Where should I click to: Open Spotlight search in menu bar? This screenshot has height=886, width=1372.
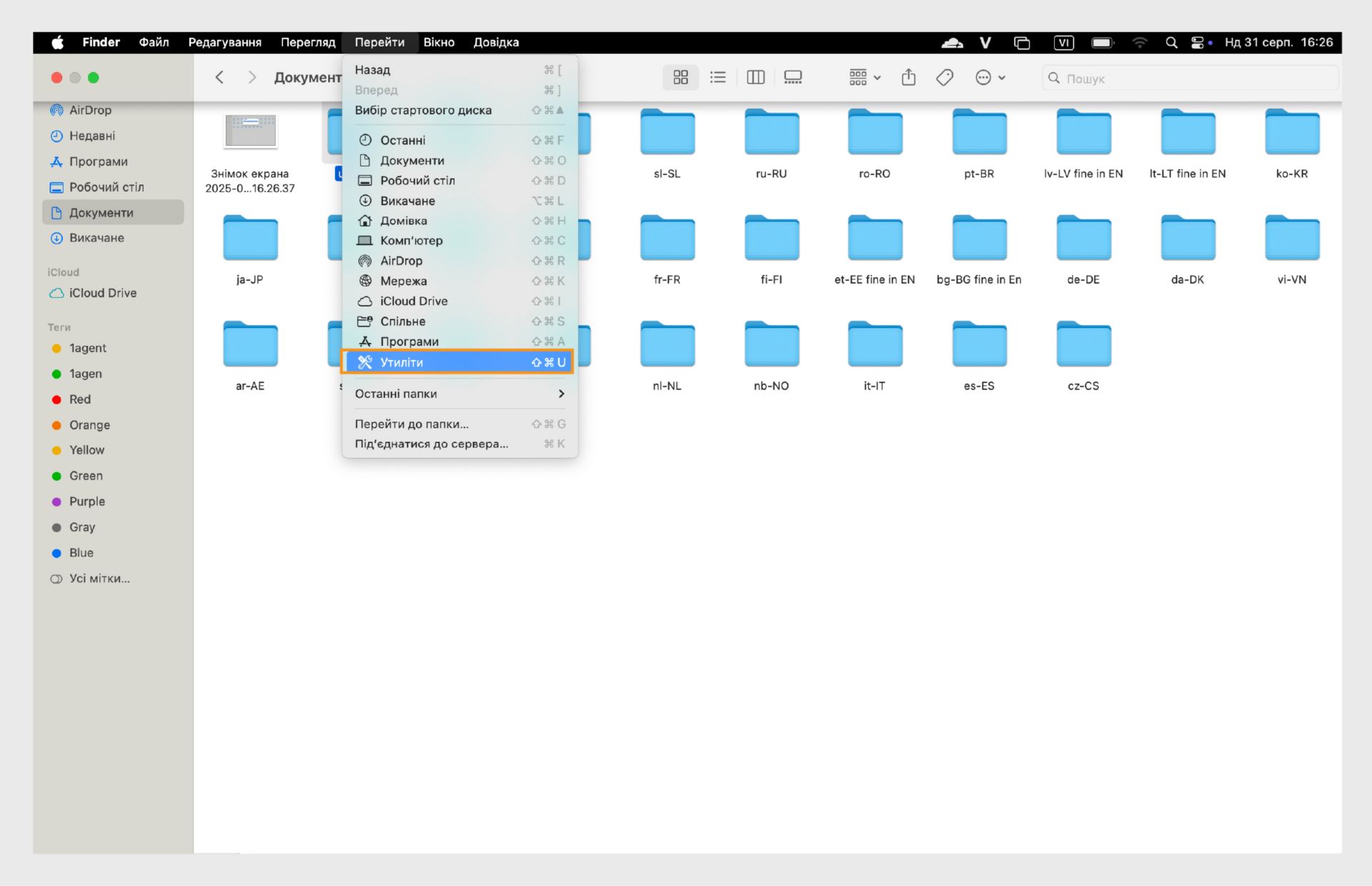click(1171, 43)
